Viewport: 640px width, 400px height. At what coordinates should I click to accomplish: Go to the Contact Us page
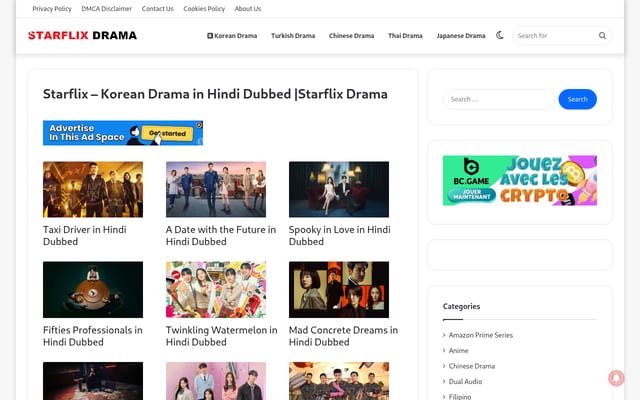point(158,9)
